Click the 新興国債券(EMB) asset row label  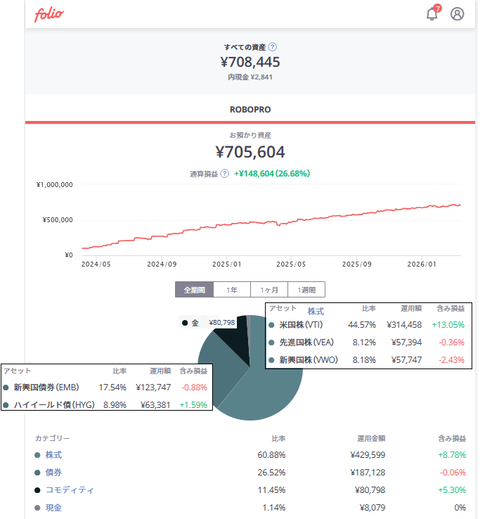[x=46, y=387]
